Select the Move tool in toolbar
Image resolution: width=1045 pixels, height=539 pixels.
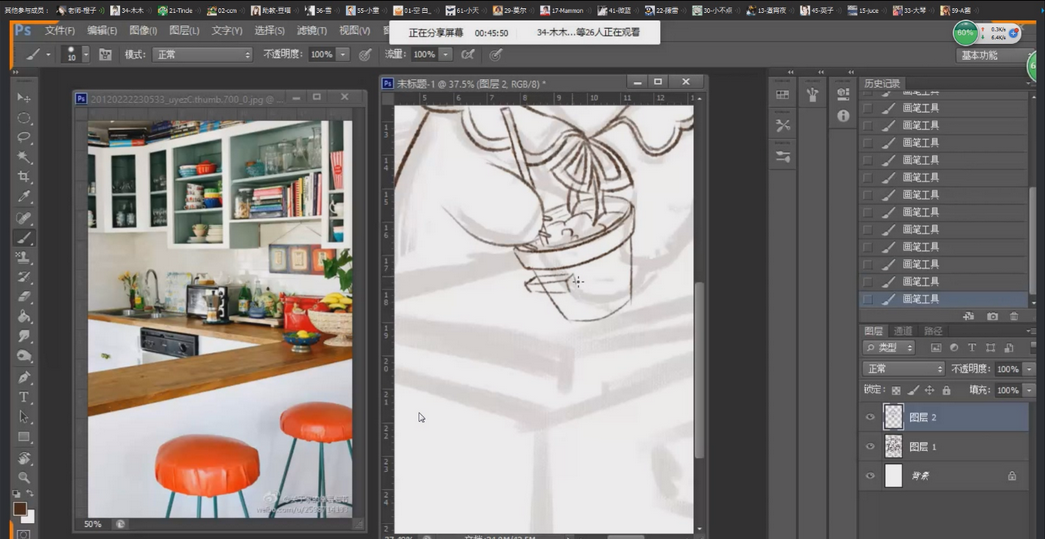(x=24, y=98)
